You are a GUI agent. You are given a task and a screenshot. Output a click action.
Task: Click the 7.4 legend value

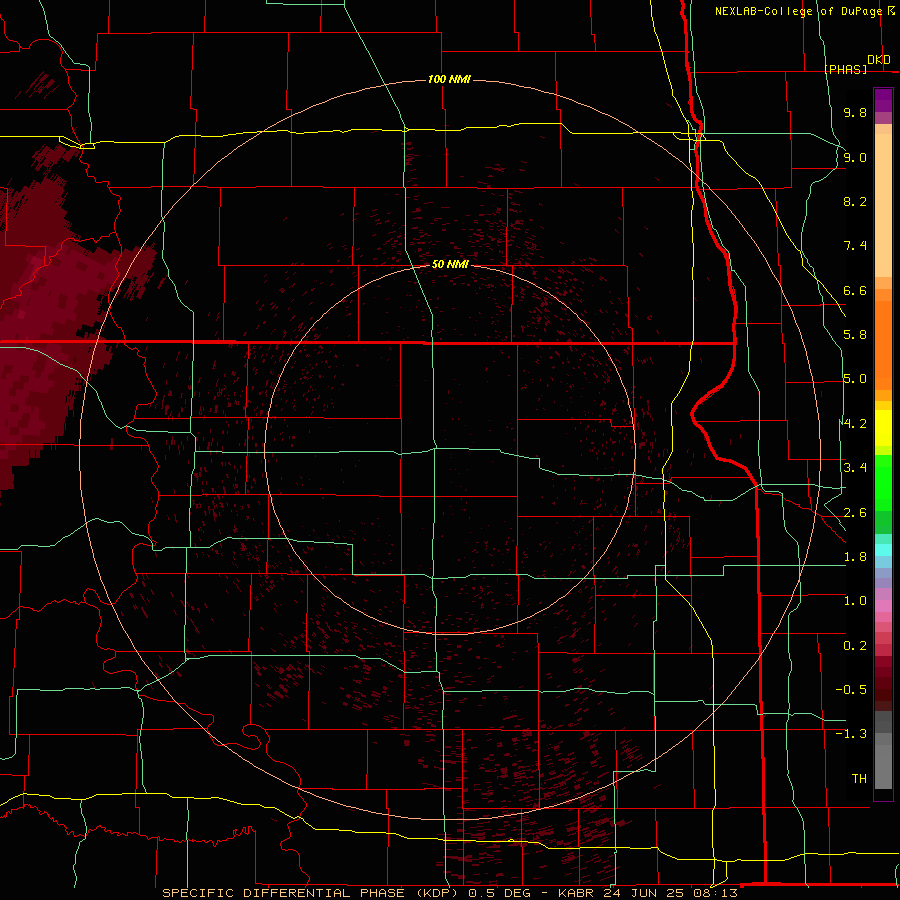click(x=855, y=246)
